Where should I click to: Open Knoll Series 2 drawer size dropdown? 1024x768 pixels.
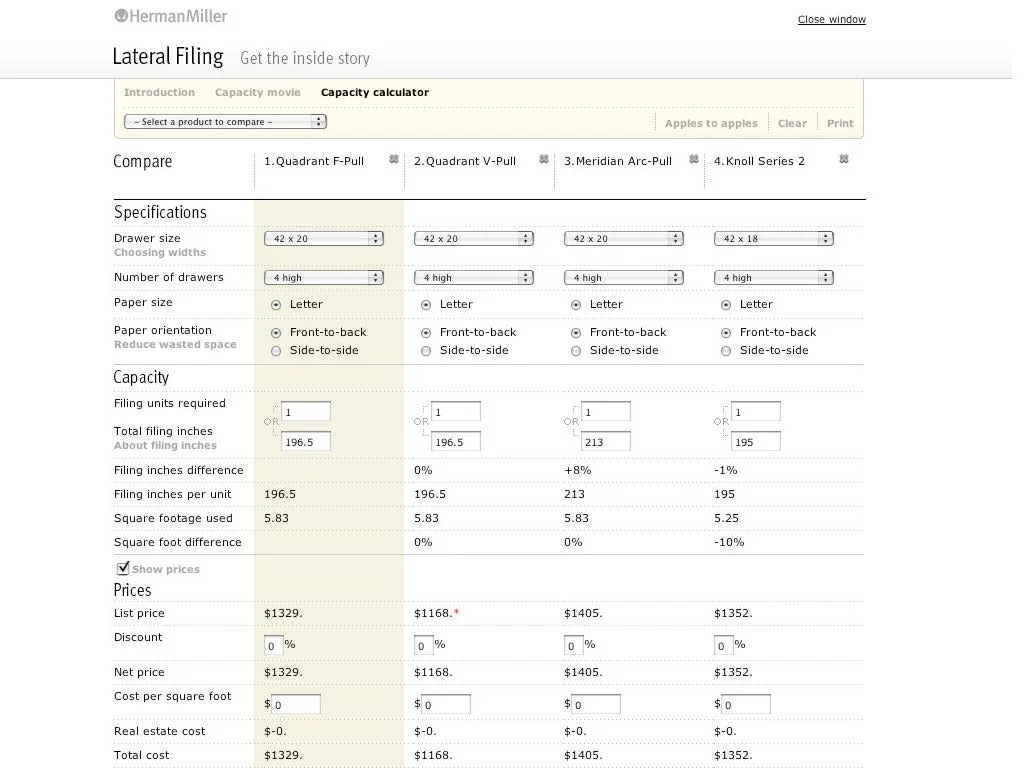(774, 239)
